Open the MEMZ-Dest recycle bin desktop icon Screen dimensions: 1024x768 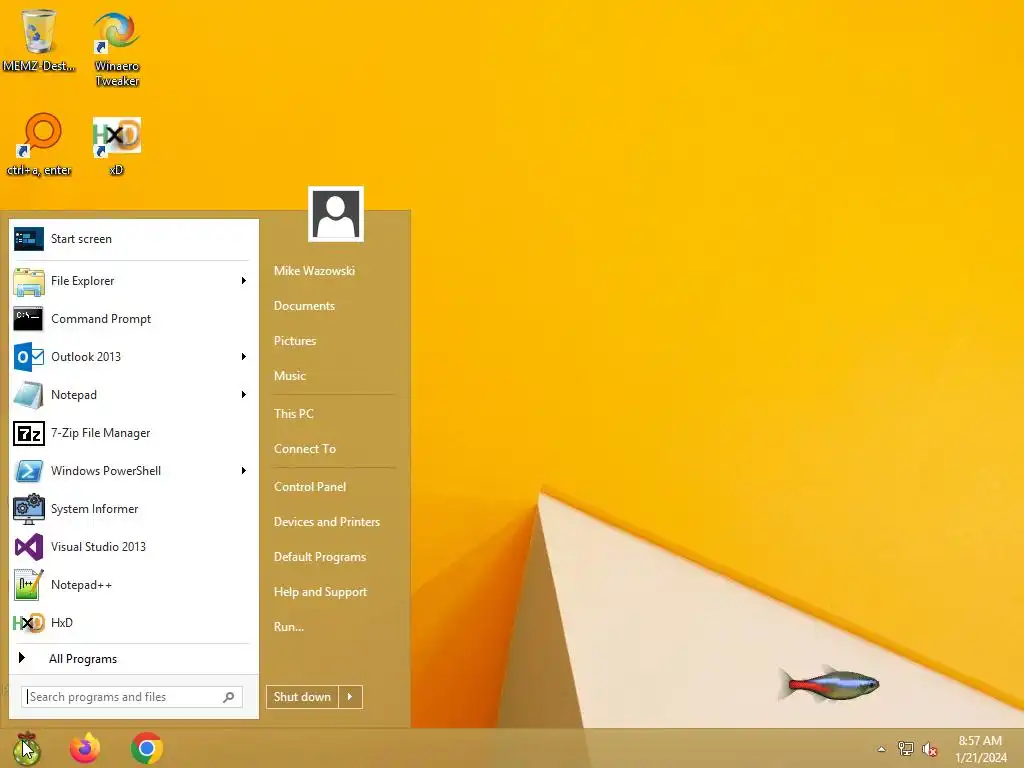point(39,40)
